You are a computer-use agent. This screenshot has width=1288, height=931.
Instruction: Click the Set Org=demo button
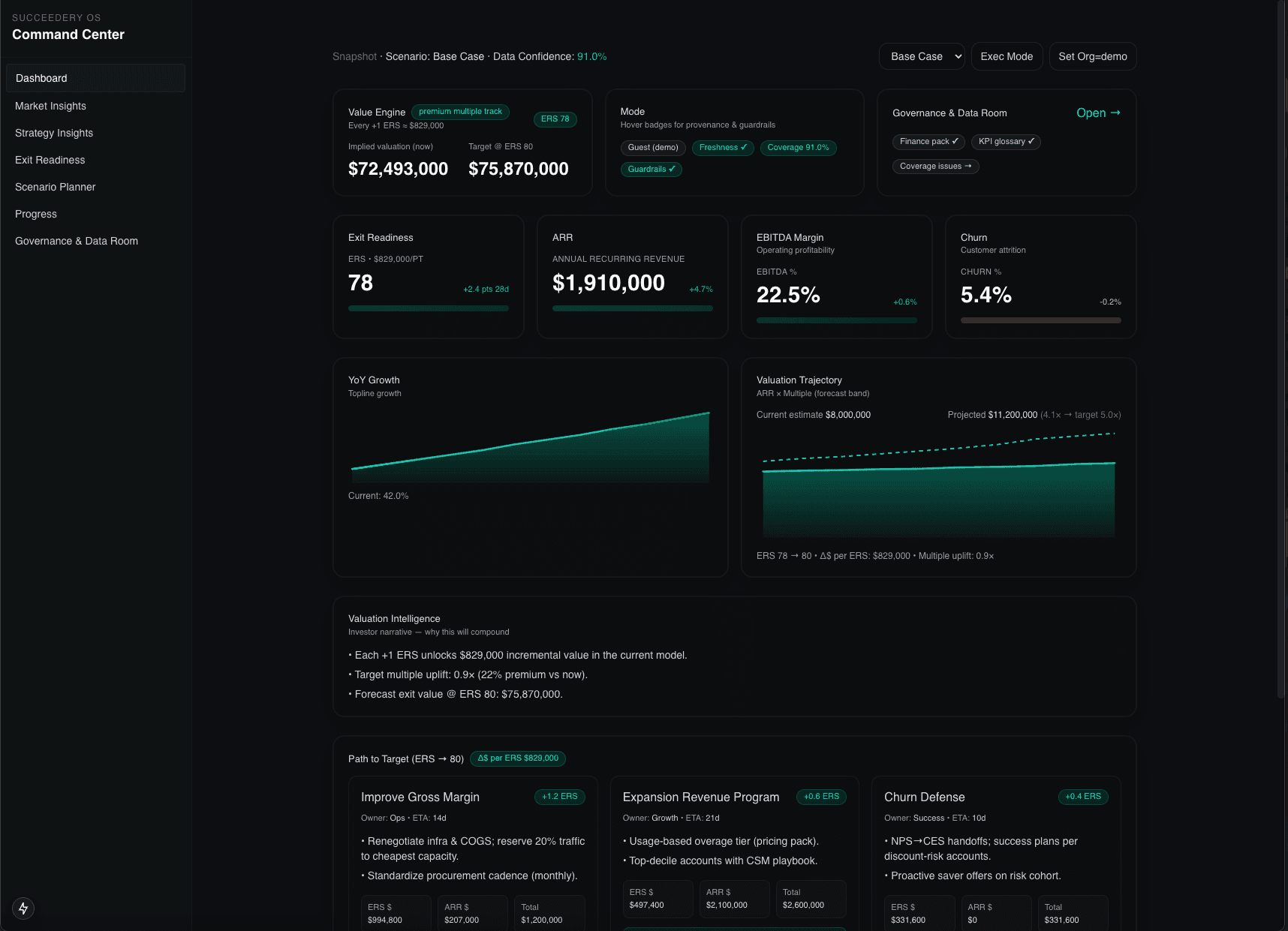[1093, 56]
